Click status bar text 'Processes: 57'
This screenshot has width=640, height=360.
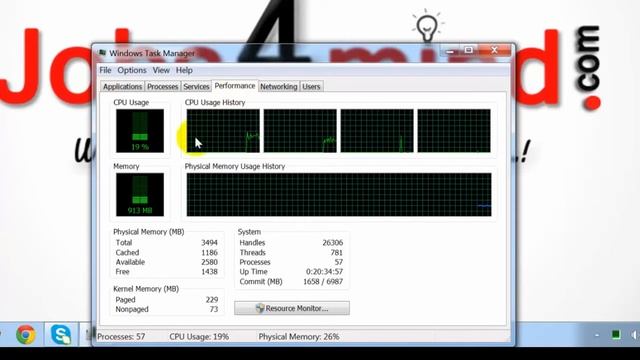(x=121, y=337)
